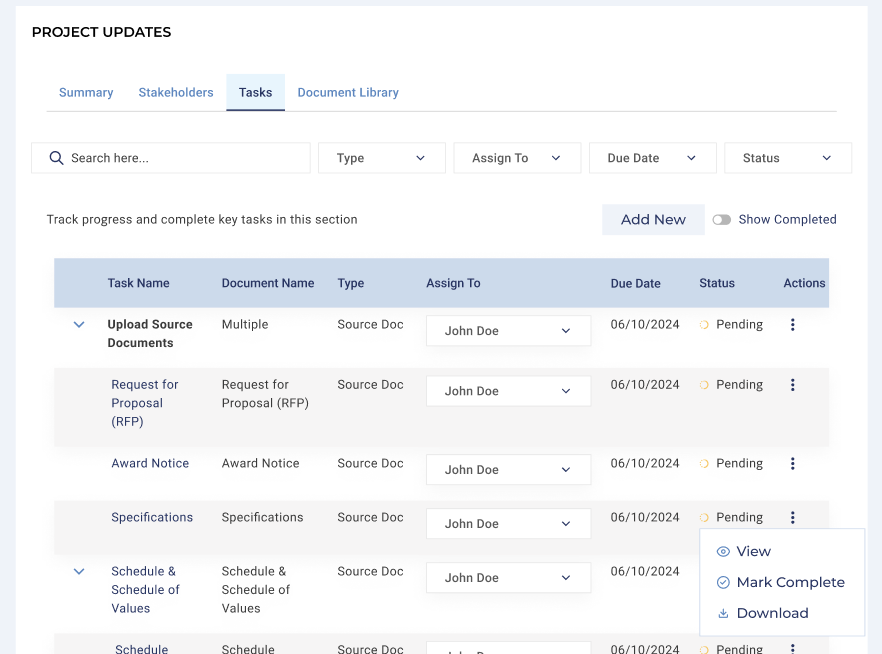The image size is (882, 654).
Task: Open the Type filter dropdown
Action: pyautogui.click(x=381, y=158)
